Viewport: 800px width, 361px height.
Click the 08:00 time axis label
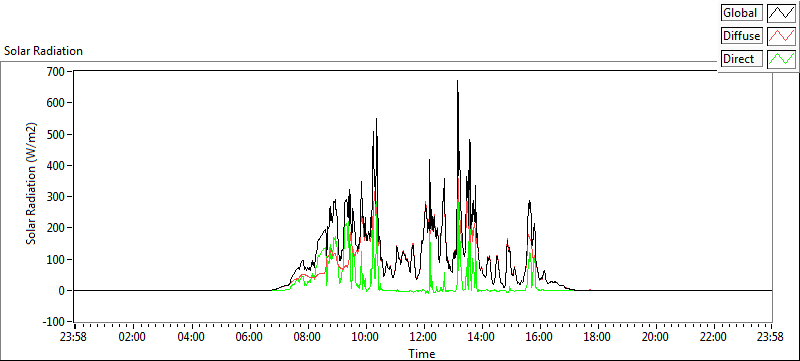[x=307, y=337]
